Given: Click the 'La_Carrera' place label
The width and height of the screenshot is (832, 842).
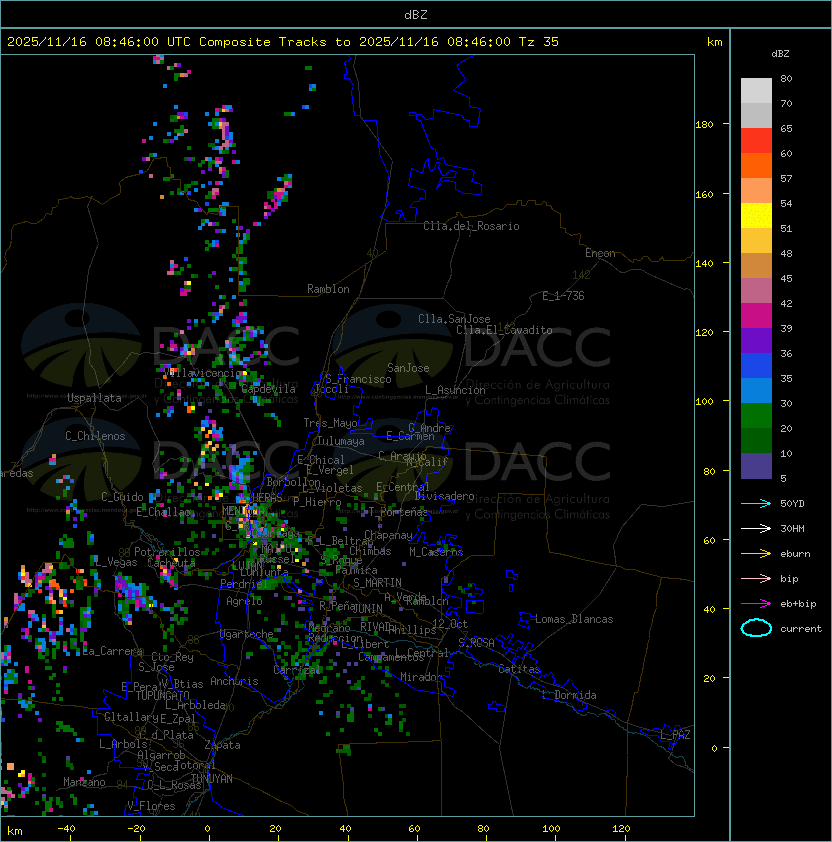Looking at the screenshot, I should [113, 651].
